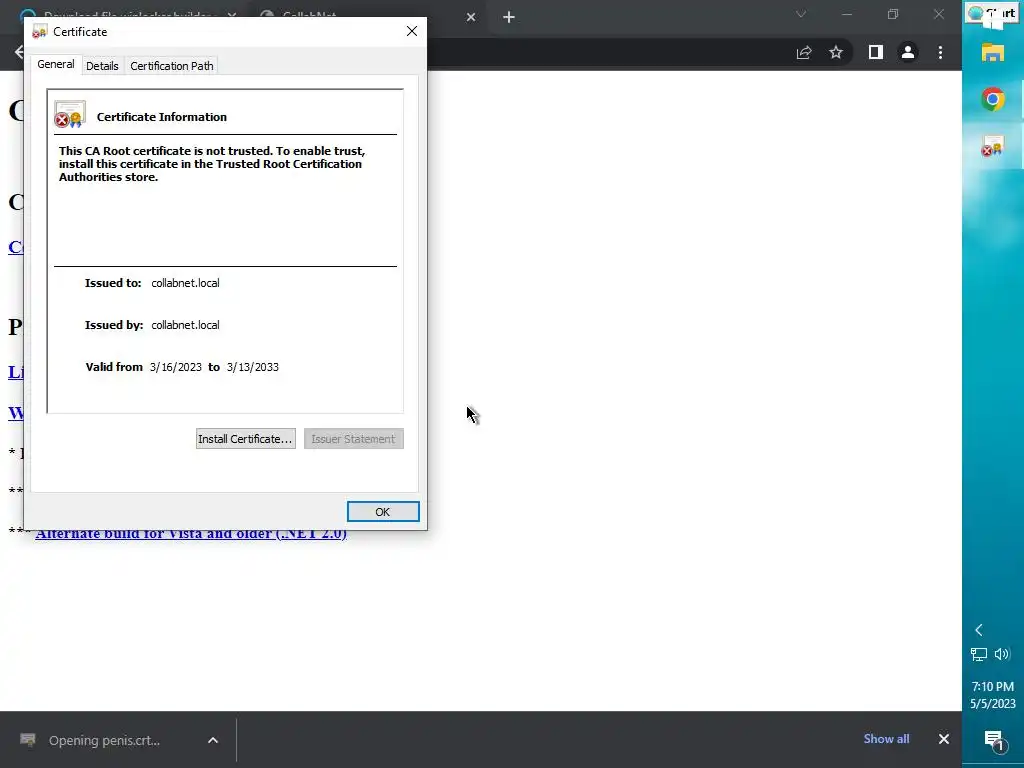The image size is (1024, 768).
Task: Bookmark this page with the star icon
Action: (836, 53)
